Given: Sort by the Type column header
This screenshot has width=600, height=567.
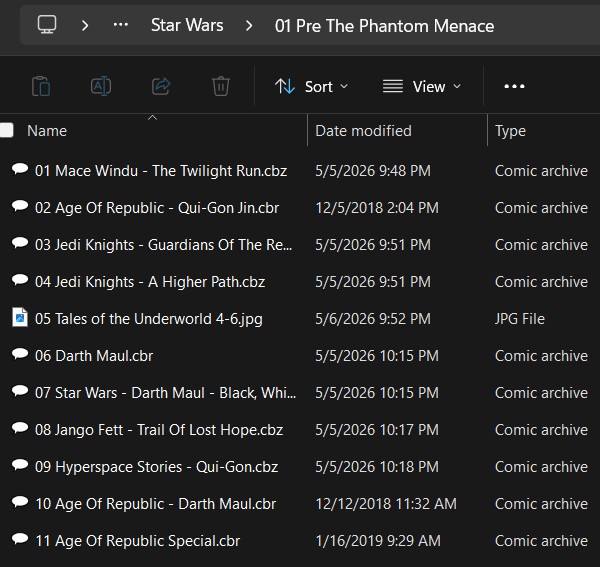Looking at the screenshot, I should (510, 131).
